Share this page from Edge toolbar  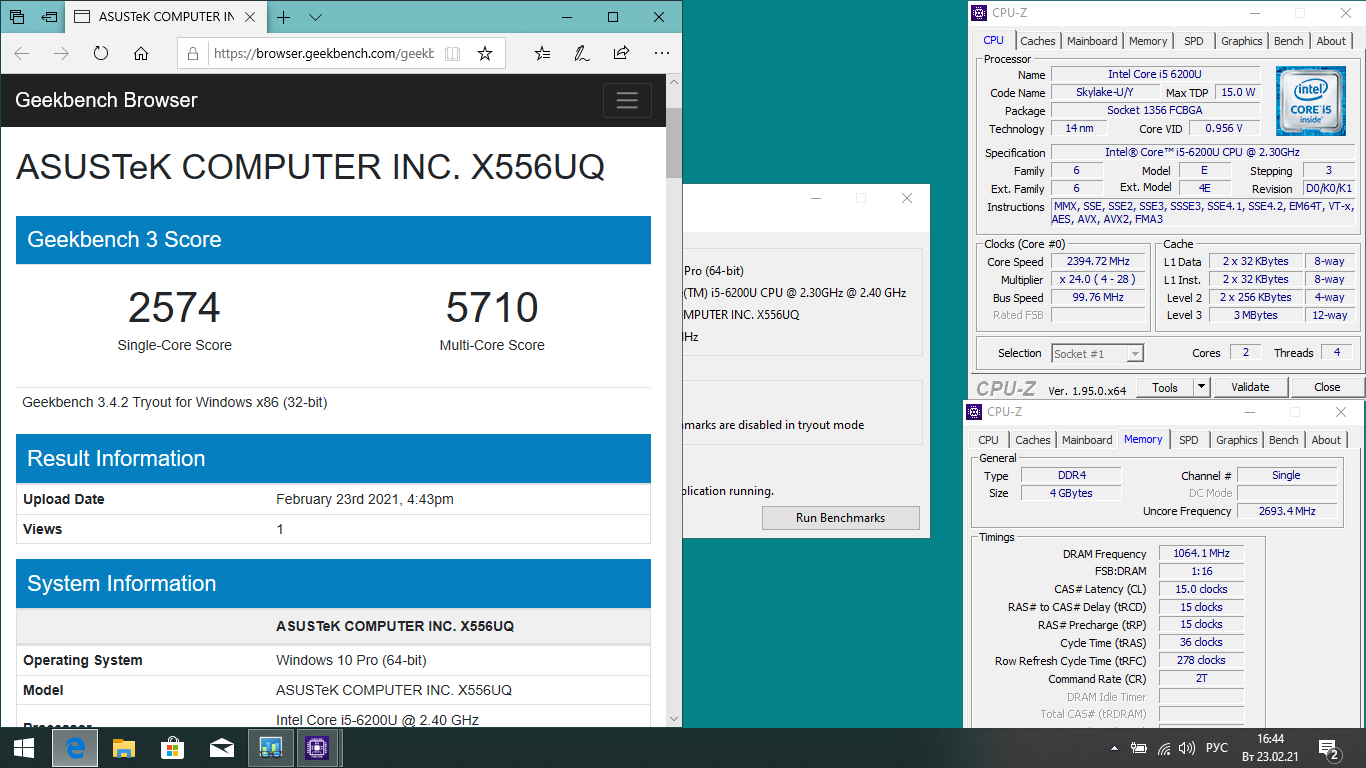(621, 53)
